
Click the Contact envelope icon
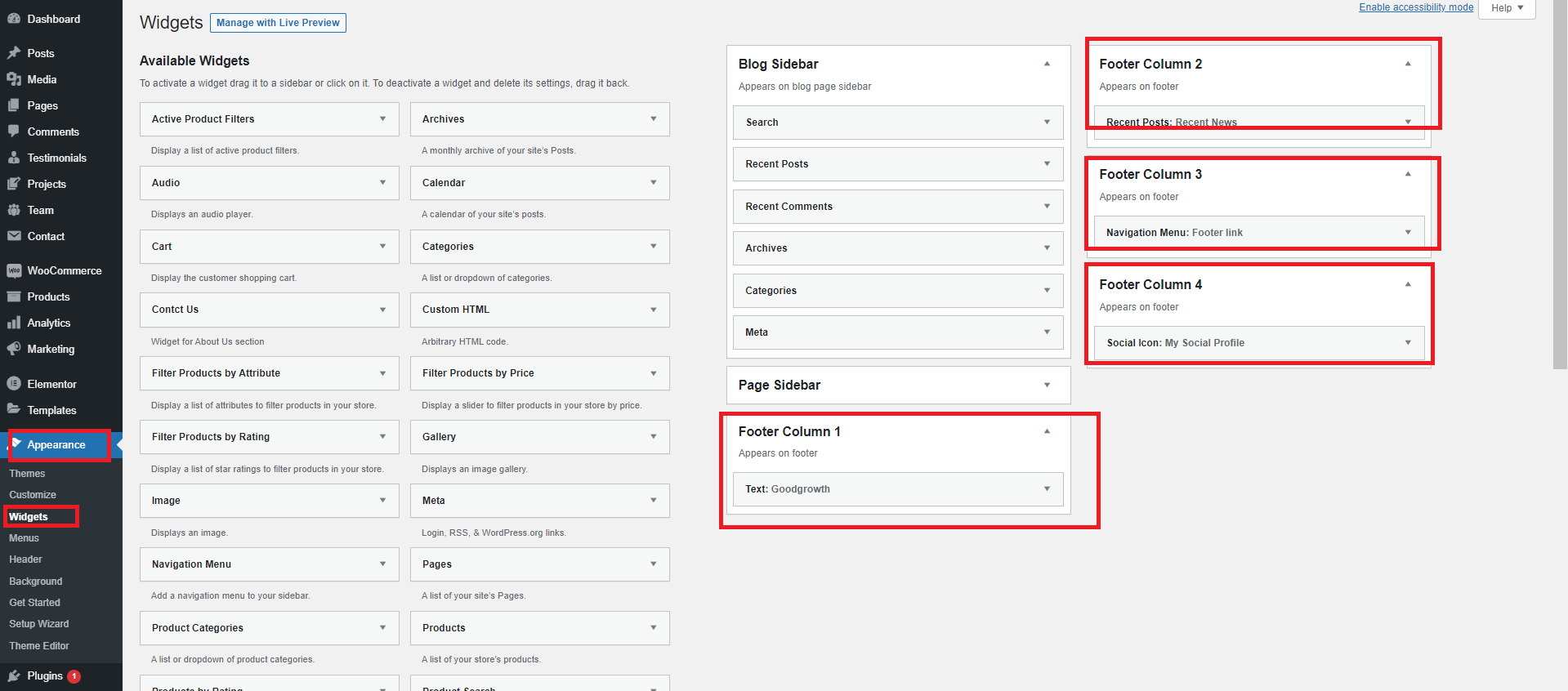tap(14, 236)
